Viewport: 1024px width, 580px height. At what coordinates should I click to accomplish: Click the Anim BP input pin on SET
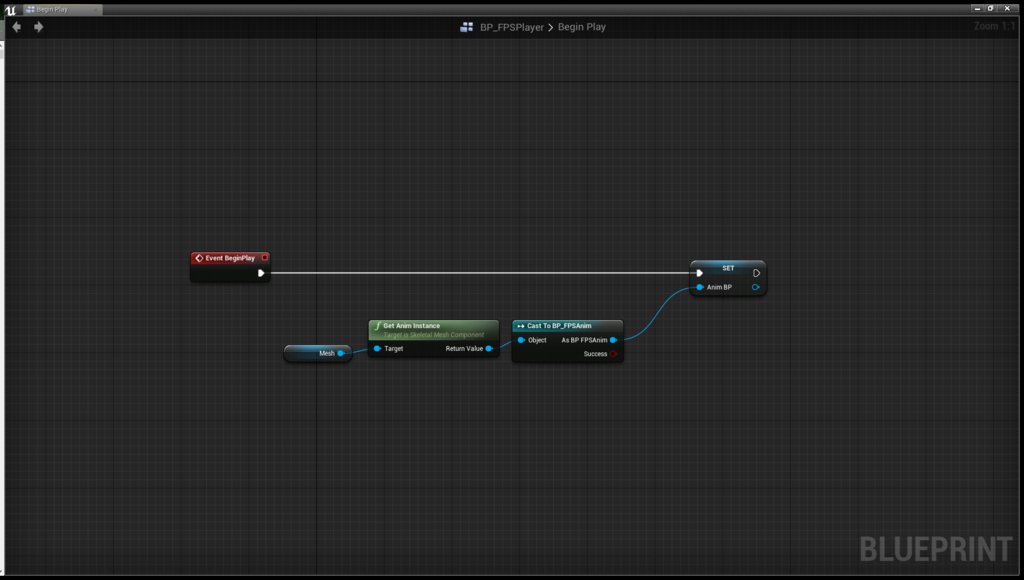coord(700,287)
